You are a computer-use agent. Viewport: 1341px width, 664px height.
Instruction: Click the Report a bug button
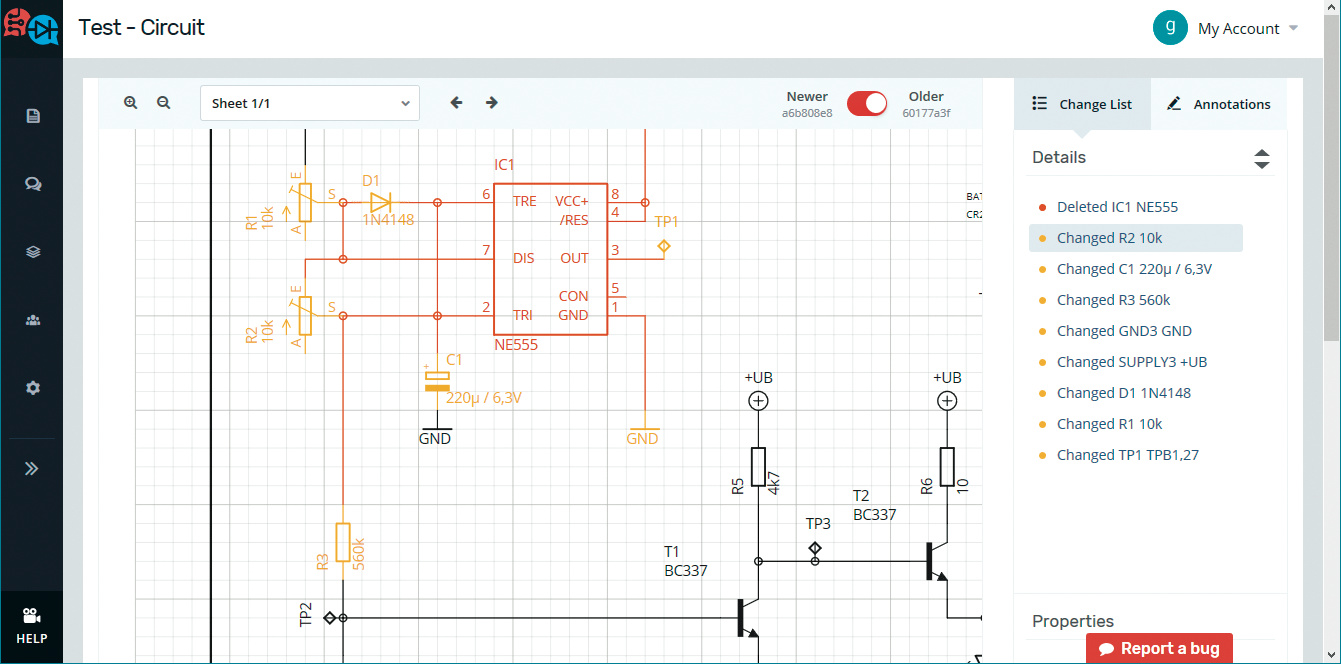coord(1159,648)
